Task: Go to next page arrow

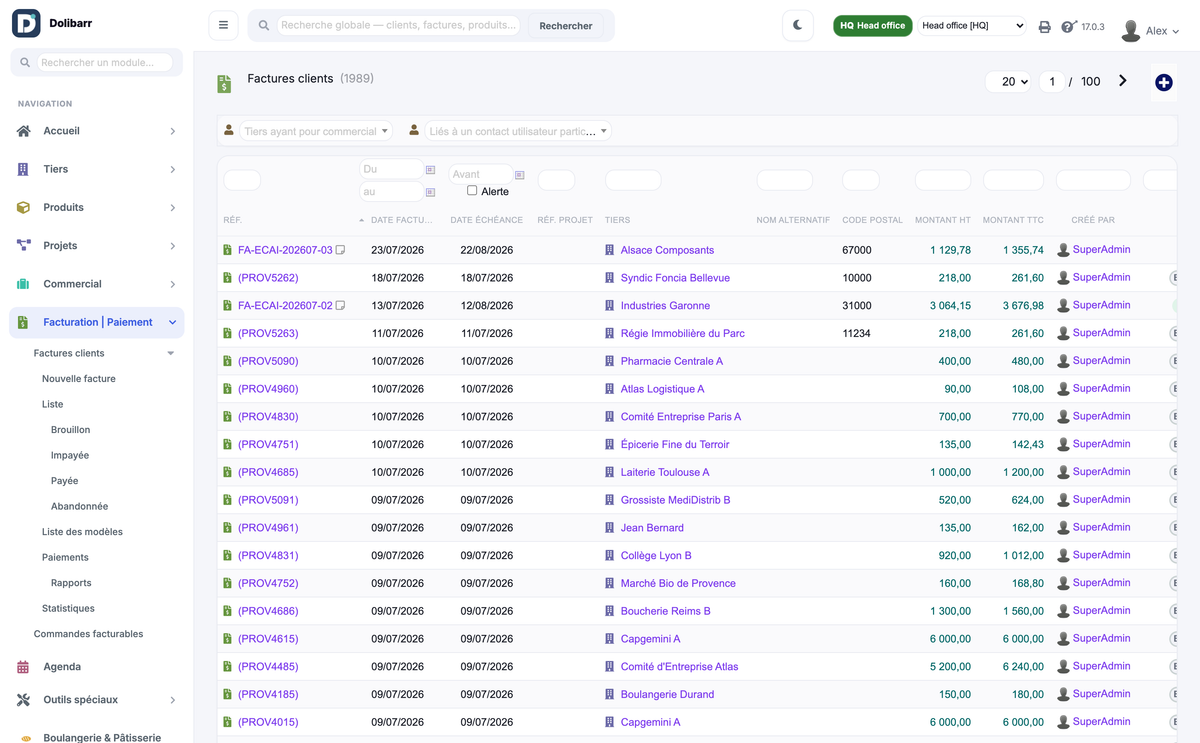Action: 1123,81
